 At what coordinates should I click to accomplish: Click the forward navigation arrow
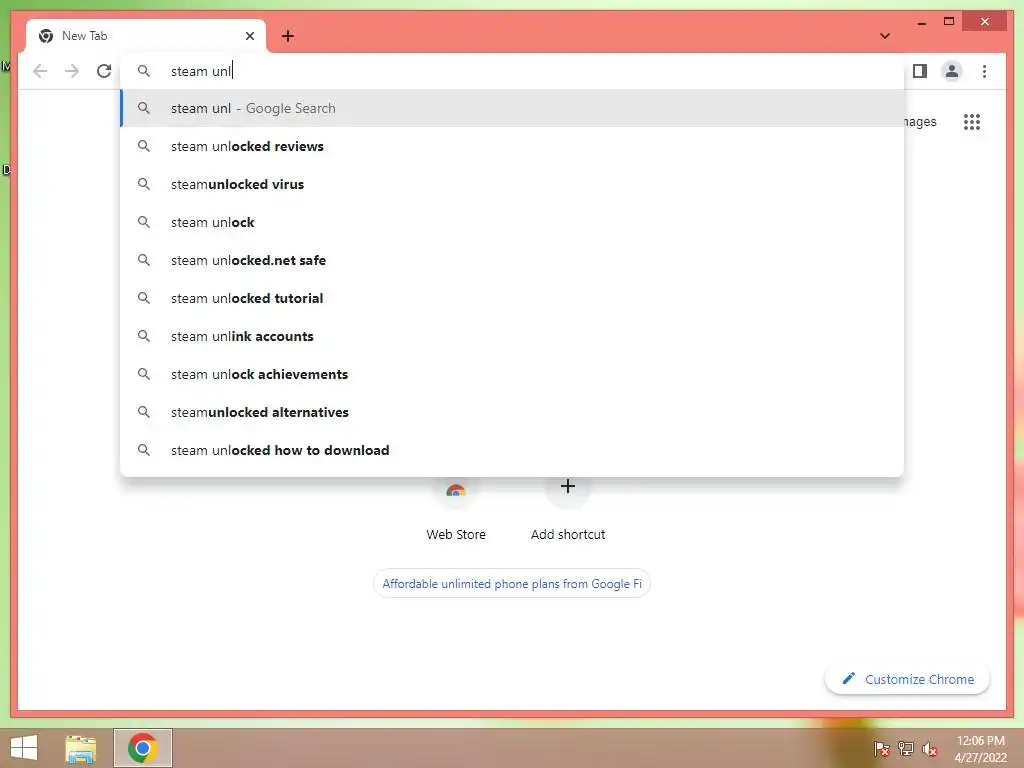[72, 71]
